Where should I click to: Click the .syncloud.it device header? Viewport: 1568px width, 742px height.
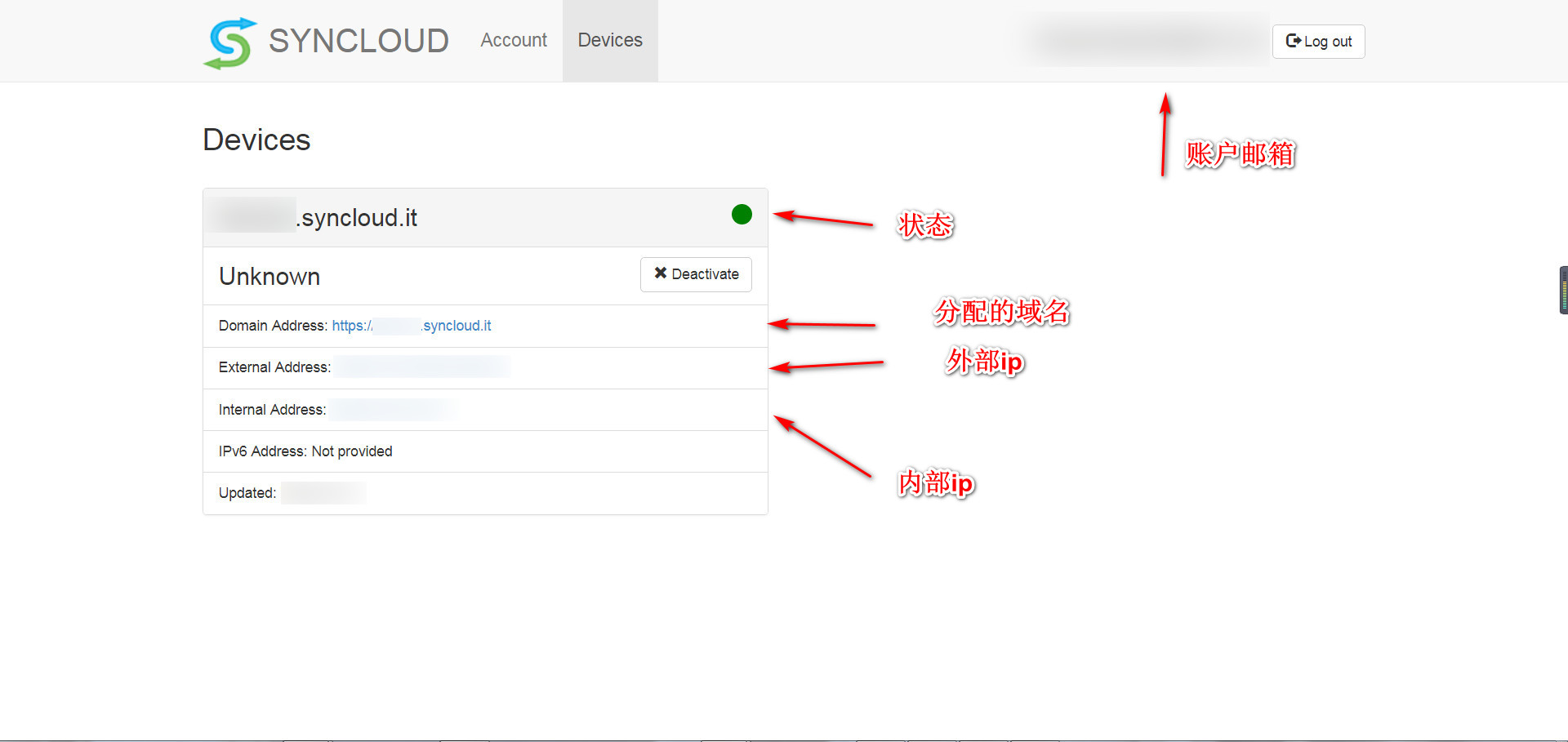(485, 218)
